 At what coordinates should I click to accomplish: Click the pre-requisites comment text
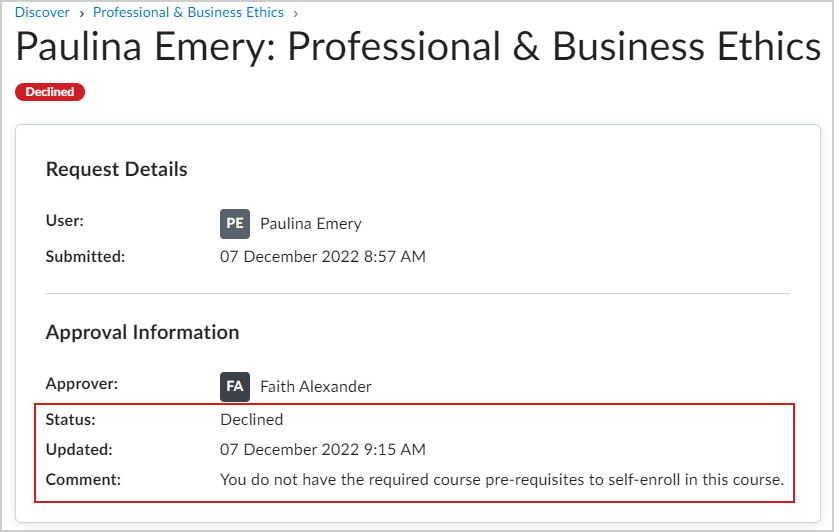[x=501, y=480]
